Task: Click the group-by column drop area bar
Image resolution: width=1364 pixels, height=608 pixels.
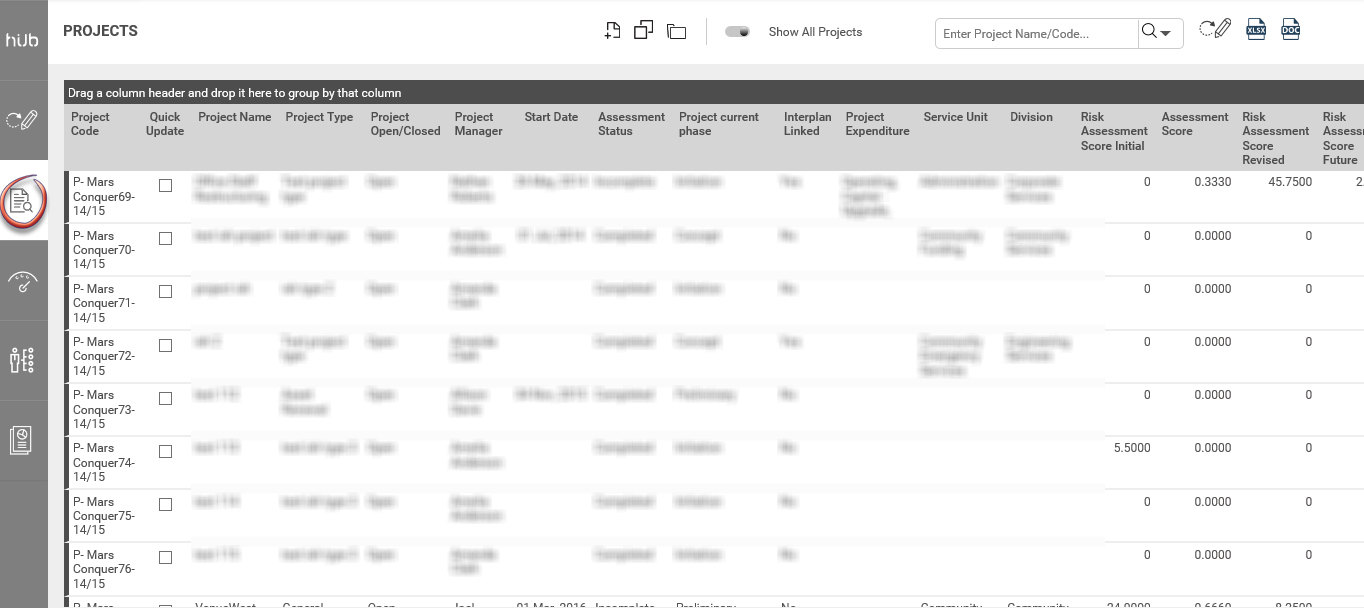Action: click(x=714, y=93)
